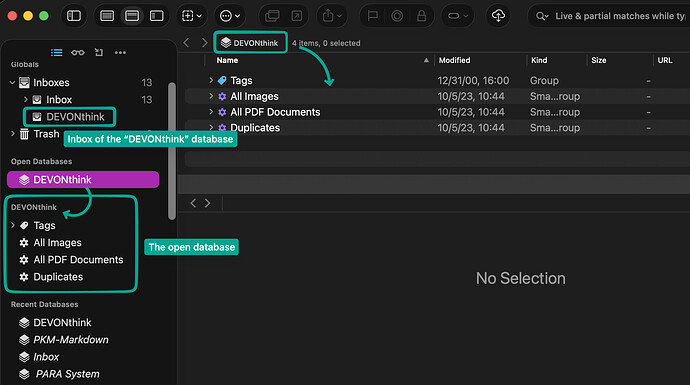
Task: Open the sidebar three-dots extras
Action: [120, 53]
